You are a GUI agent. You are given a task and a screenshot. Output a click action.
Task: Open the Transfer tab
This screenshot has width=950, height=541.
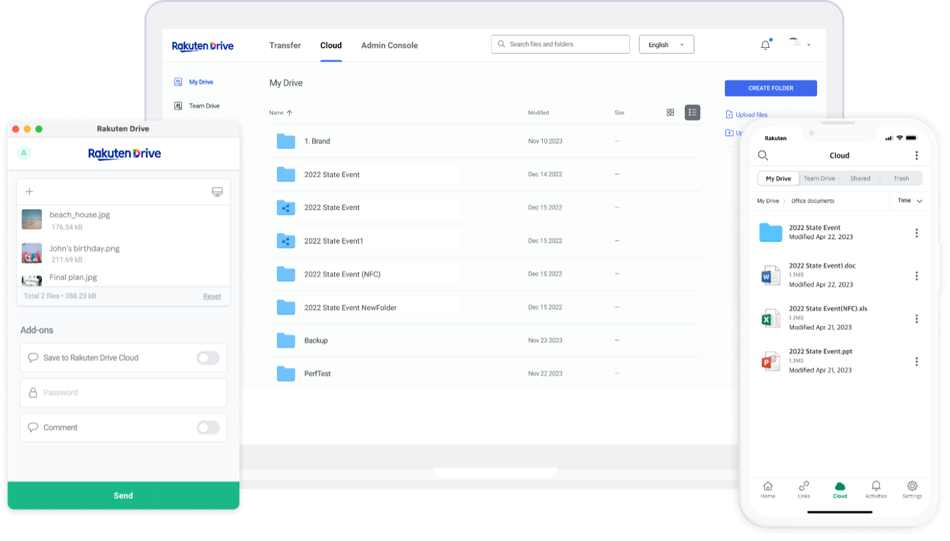(285, 45)
